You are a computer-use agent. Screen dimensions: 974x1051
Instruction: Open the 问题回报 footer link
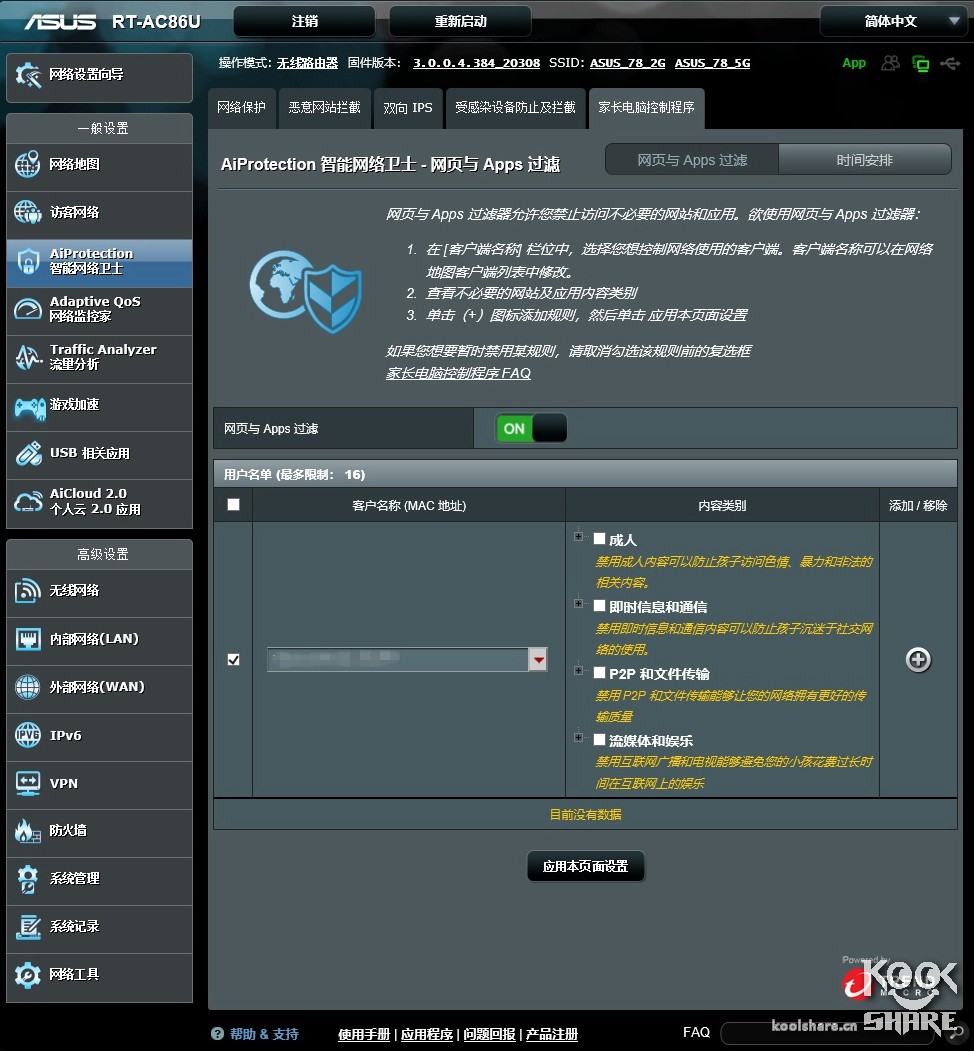click(489, 1034)
